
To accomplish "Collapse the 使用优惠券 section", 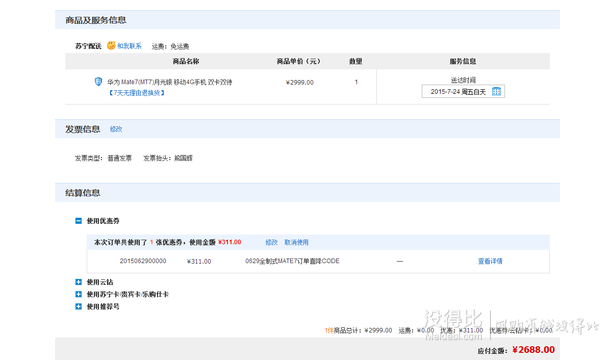I will tap(79, 221).
